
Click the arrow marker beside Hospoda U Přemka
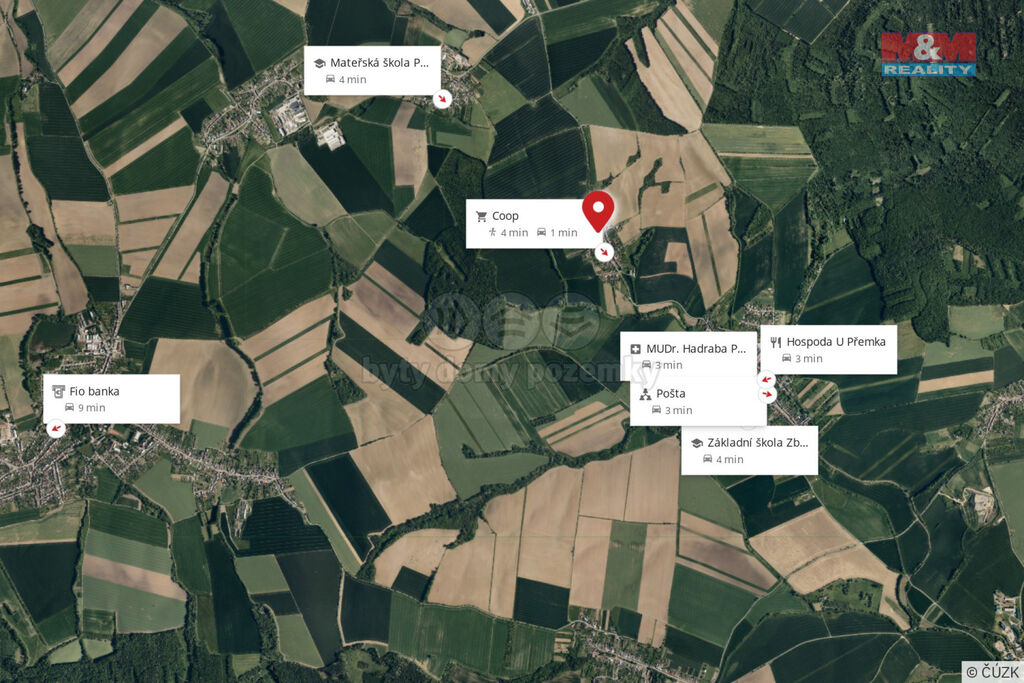click(767, 379)
